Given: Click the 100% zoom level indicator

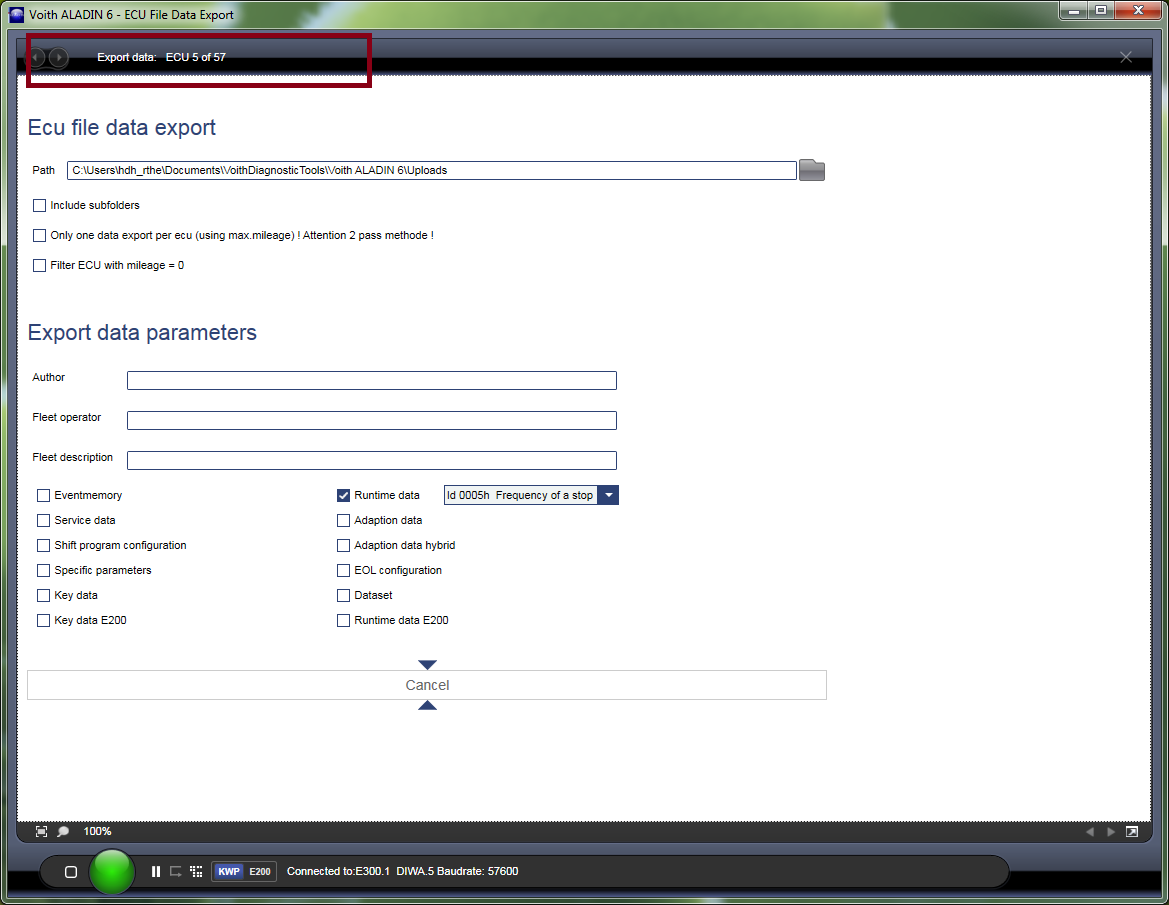Looking at the screenshot, I should 97,831.
